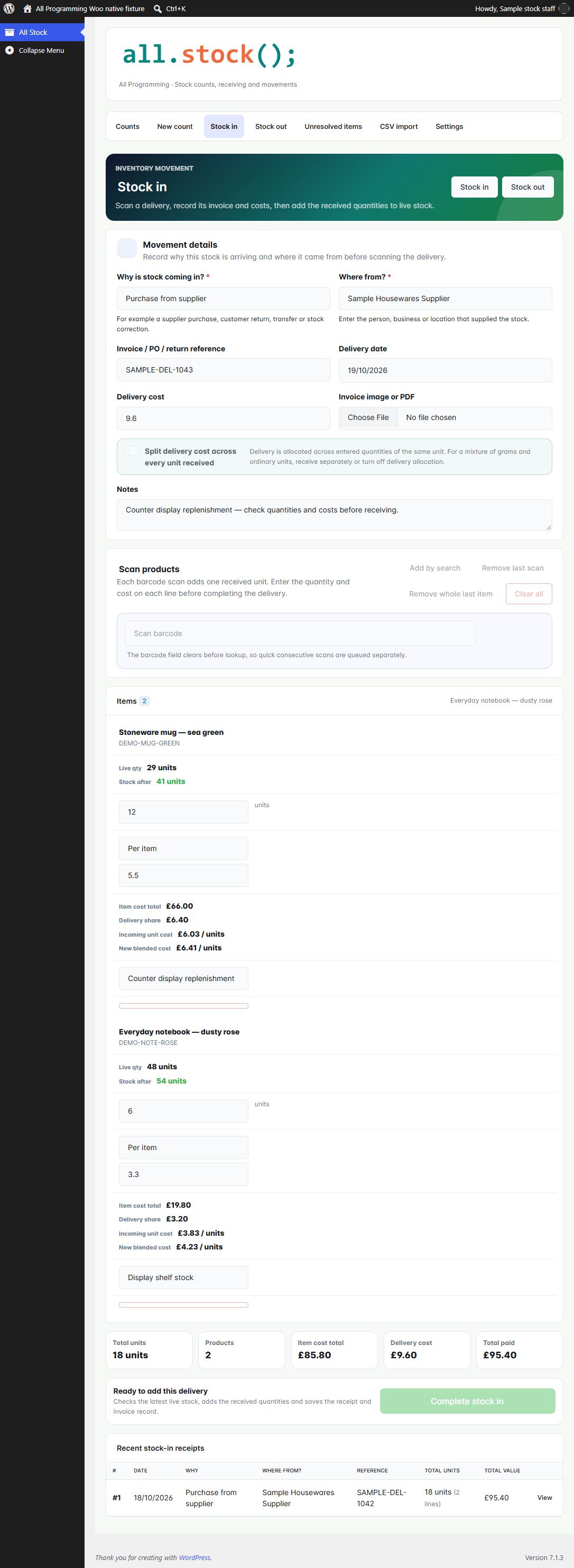Go to the Stock out tab
The width and height of the screenshot is (574, 1568).
click(x=271, y=127)
